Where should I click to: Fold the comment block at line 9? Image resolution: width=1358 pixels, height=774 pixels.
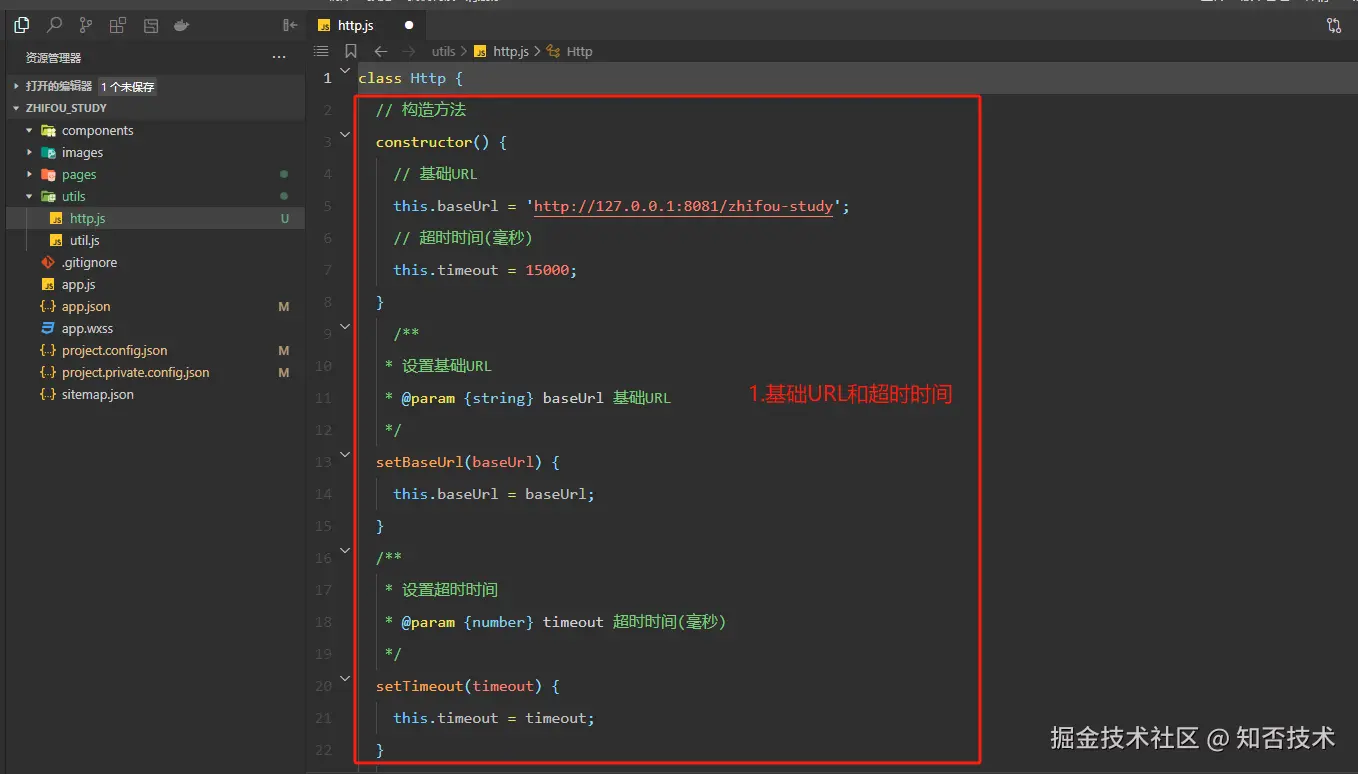tap(346, 326)
